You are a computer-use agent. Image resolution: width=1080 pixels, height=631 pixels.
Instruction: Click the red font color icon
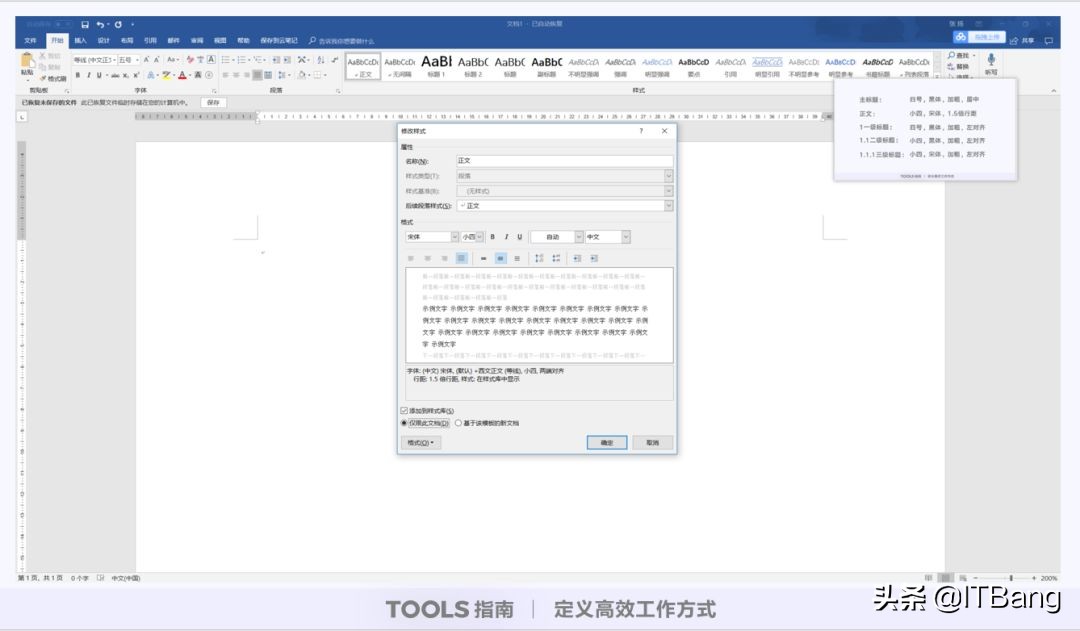tap(183, 74)
